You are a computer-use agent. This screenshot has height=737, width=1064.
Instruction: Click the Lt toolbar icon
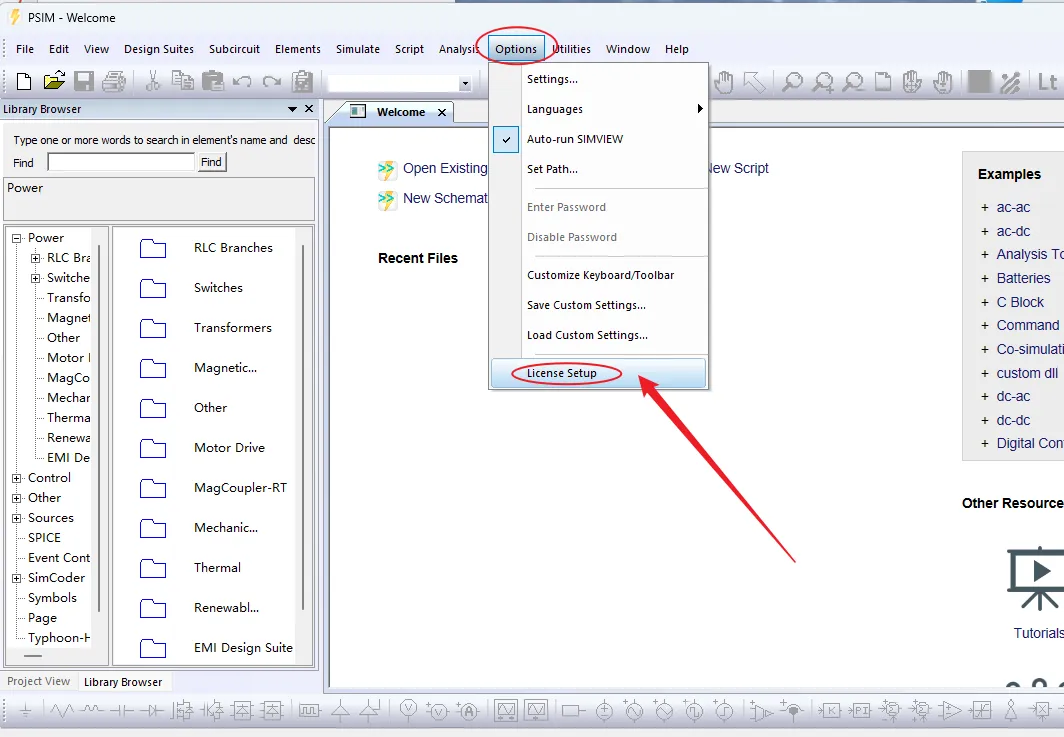coord(1048,82)
